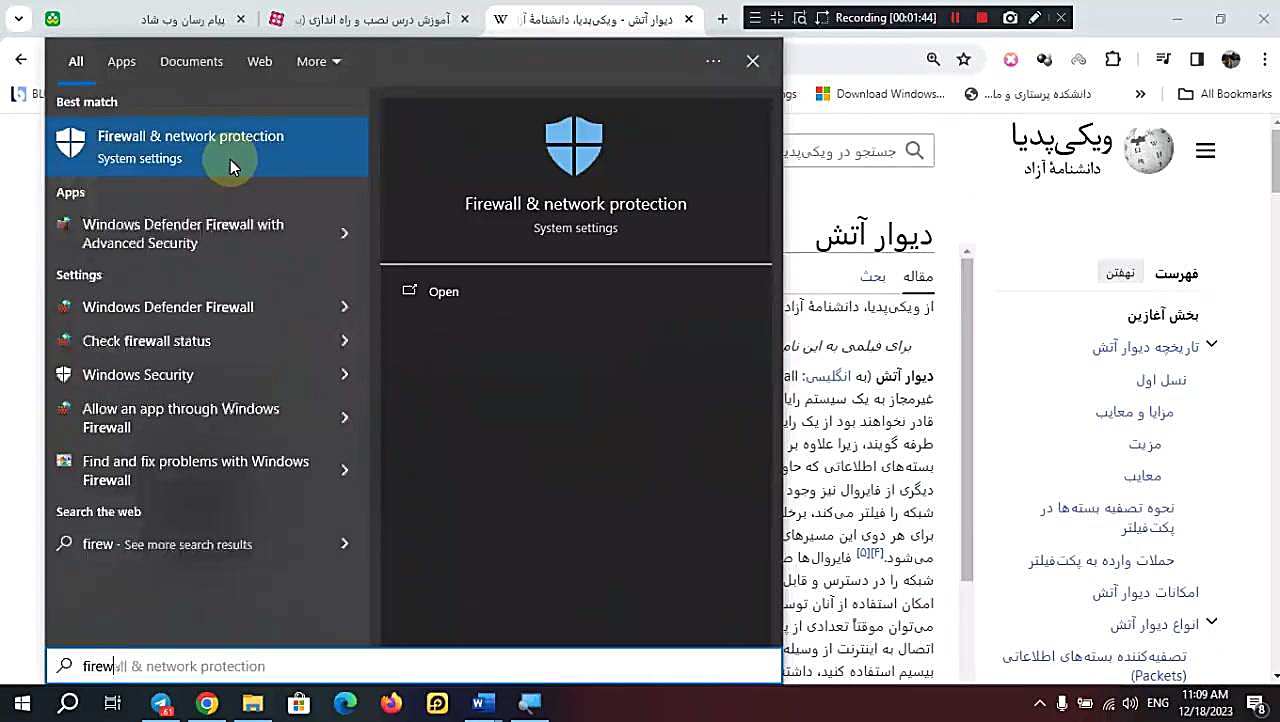Launch Firefox from the taskbar
The height and width of the screenshot is (722, 1280).
(391, 704)
